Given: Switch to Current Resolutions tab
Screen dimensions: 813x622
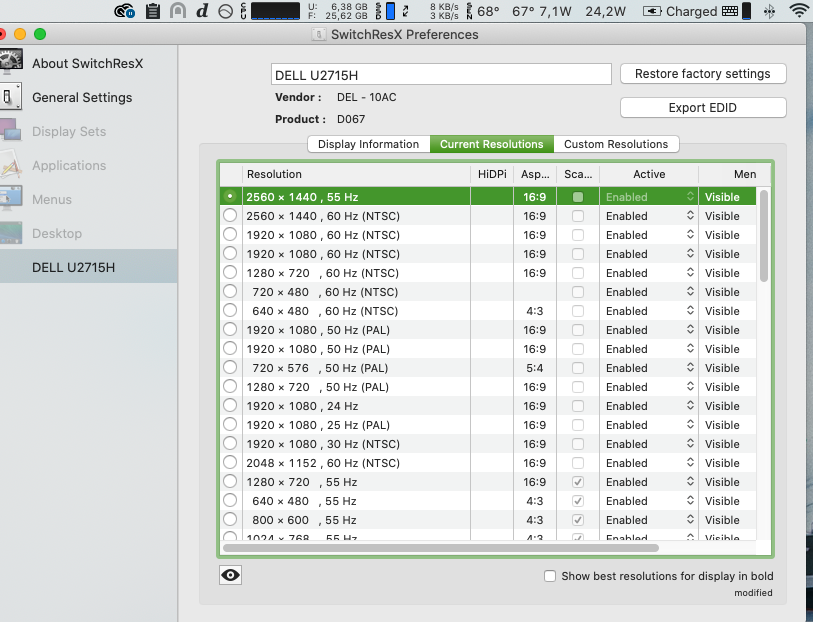Looking at the screenshot, I should pos(492,144).
